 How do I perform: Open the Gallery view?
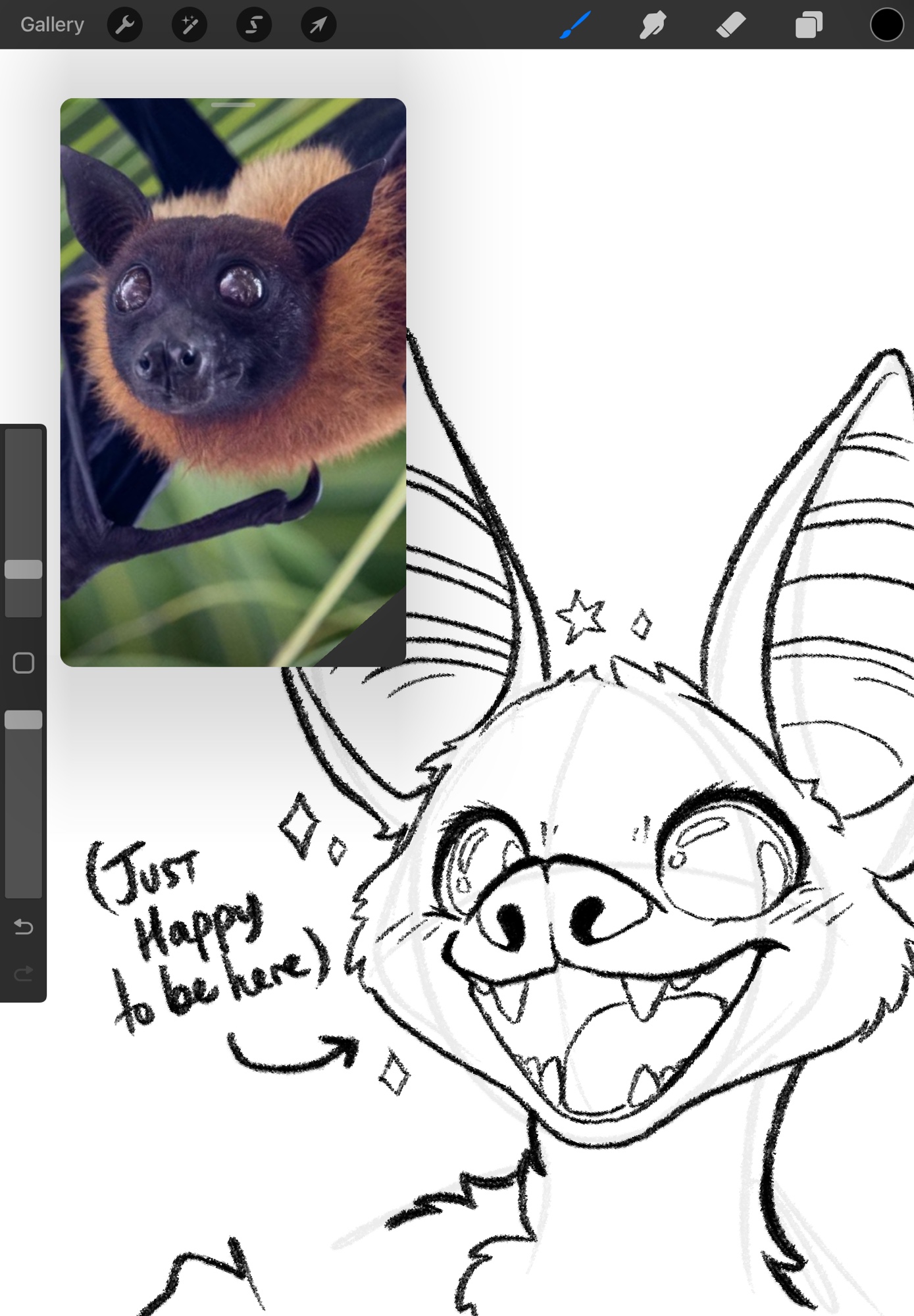click(x=52, y=25)
